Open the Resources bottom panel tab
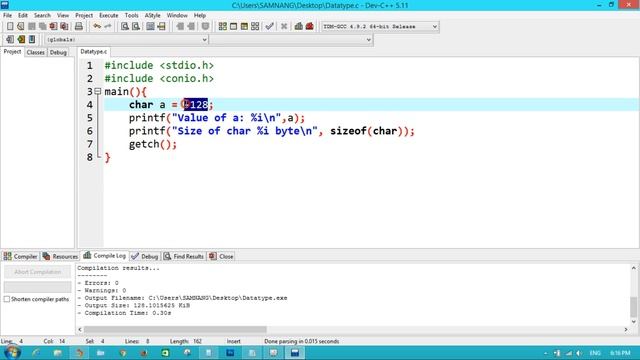The width and height of the screenshot is (640, 360). pos(60,256)
